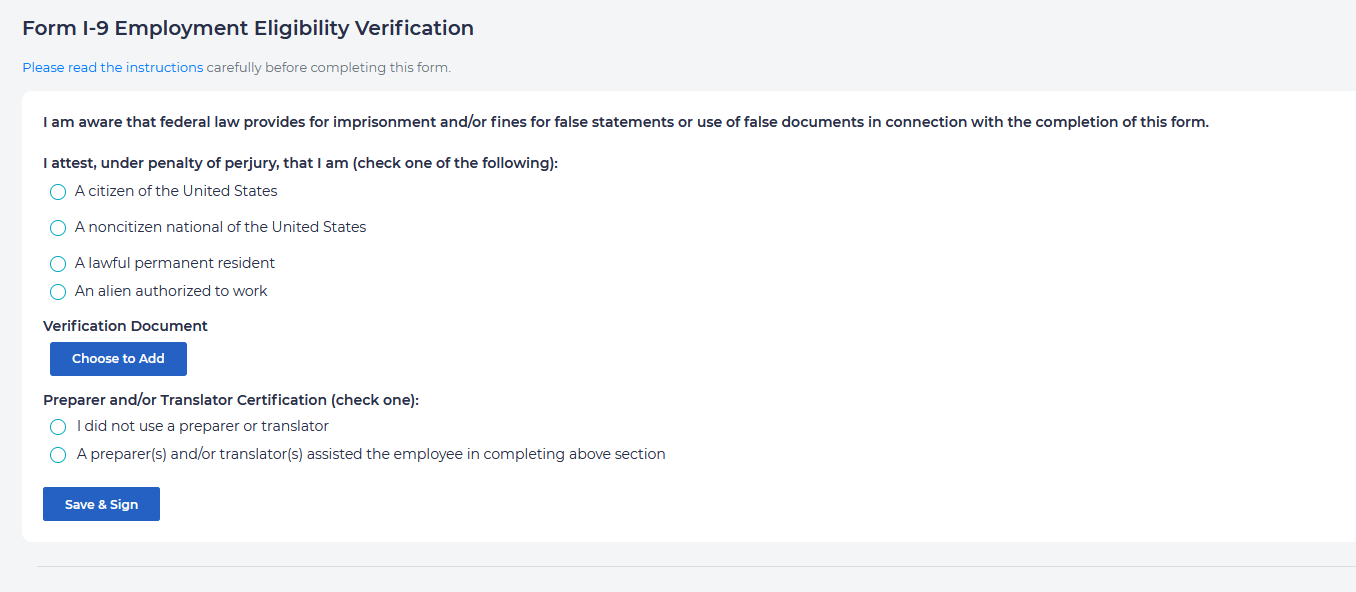Image resolution: width=1356 pixels, height=592 pixels.
Task: Choose the preparer assisted the employee radio button
Action: [x=58, y=455]
